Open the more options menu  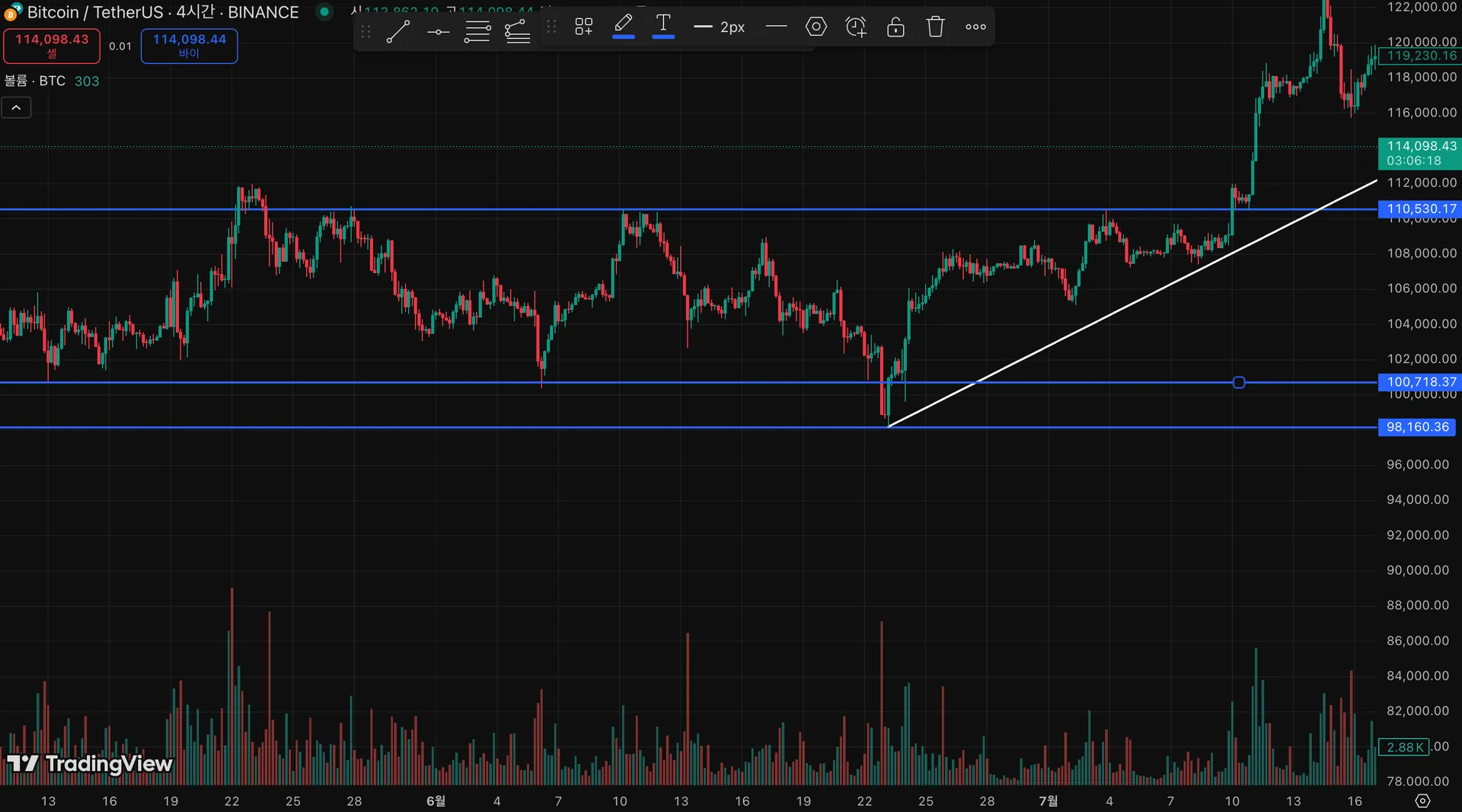(975, 27)
